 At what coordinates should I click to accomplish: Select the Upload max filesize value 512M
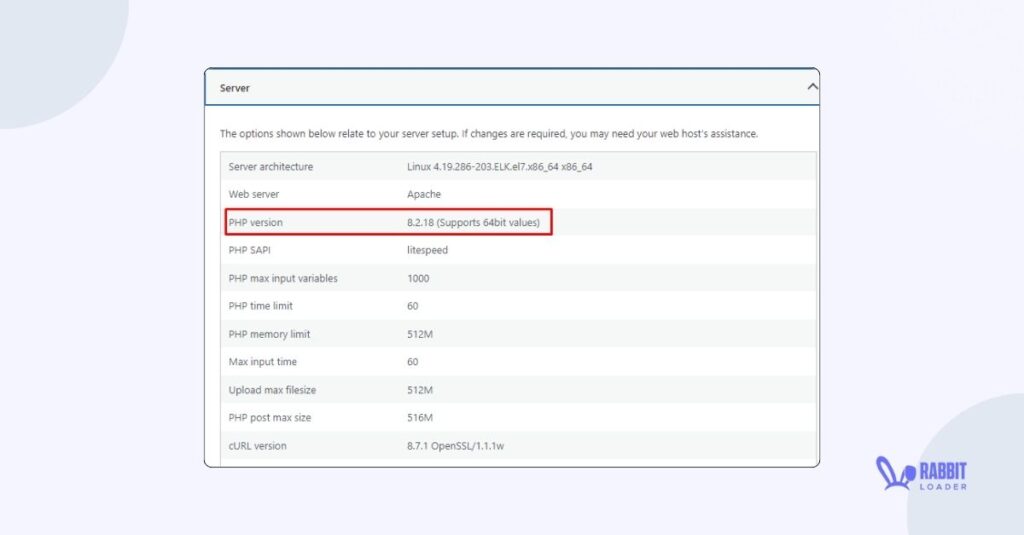[420, 390]
